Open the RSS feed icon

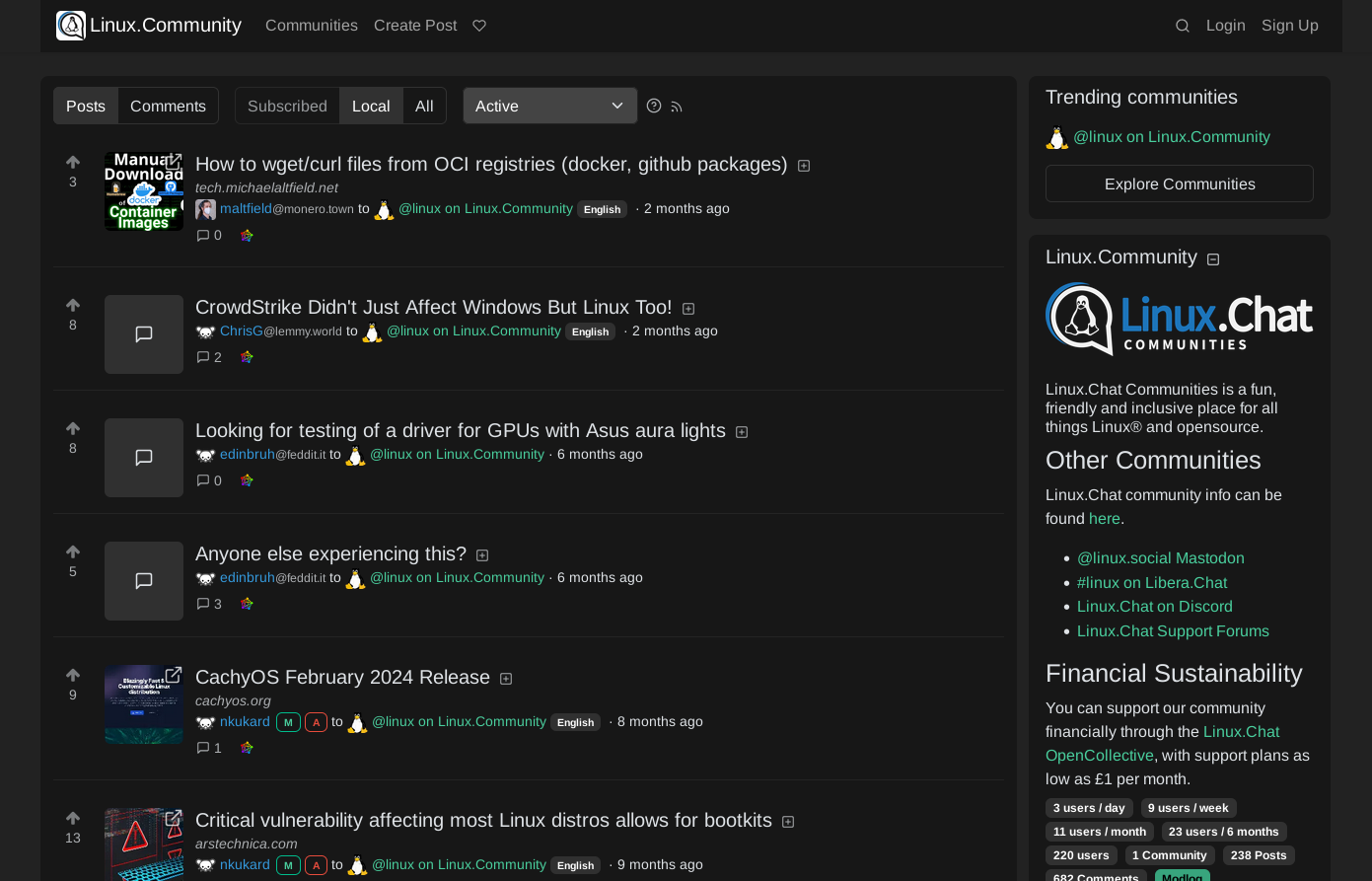click(677, 107)
